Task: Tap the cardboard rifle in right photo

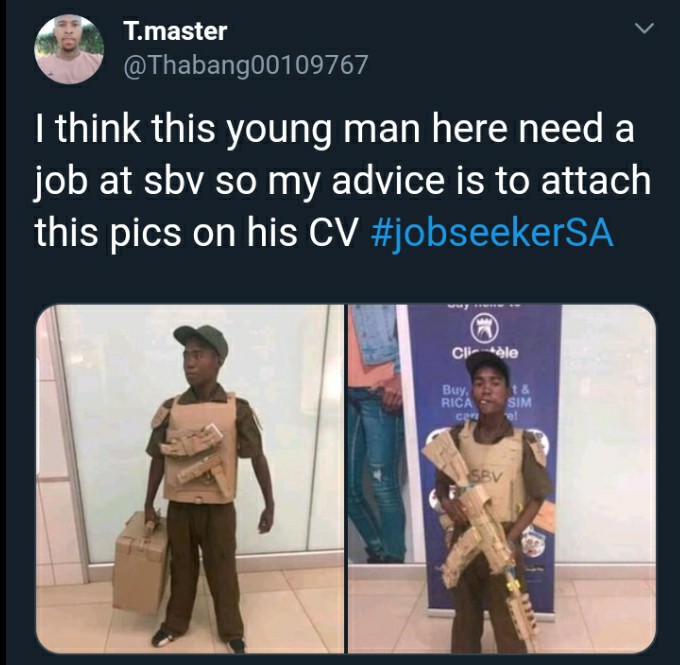Action: (x=482, y=530)
